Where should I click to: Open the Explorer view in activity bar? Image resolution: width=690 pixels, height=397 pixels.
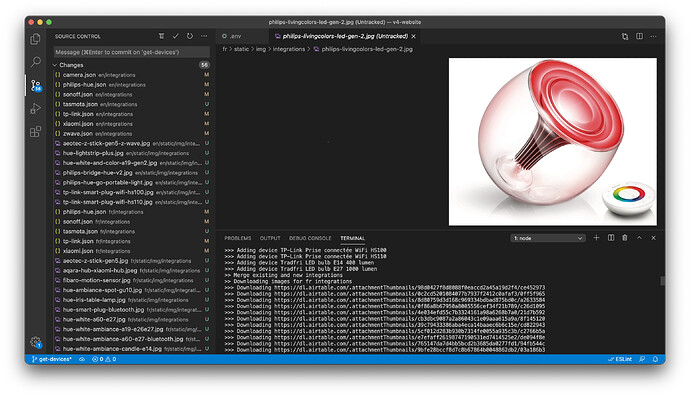point(36,39)
